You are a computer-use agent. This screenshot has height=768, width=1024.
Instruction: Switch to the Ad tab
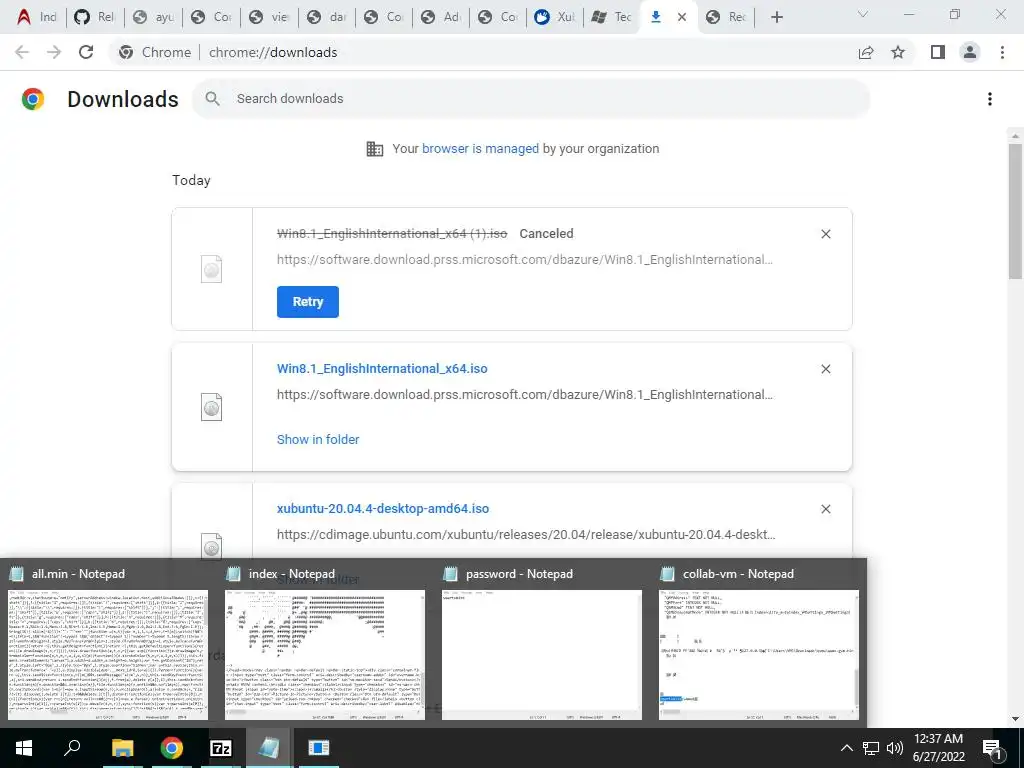(440, 17)
